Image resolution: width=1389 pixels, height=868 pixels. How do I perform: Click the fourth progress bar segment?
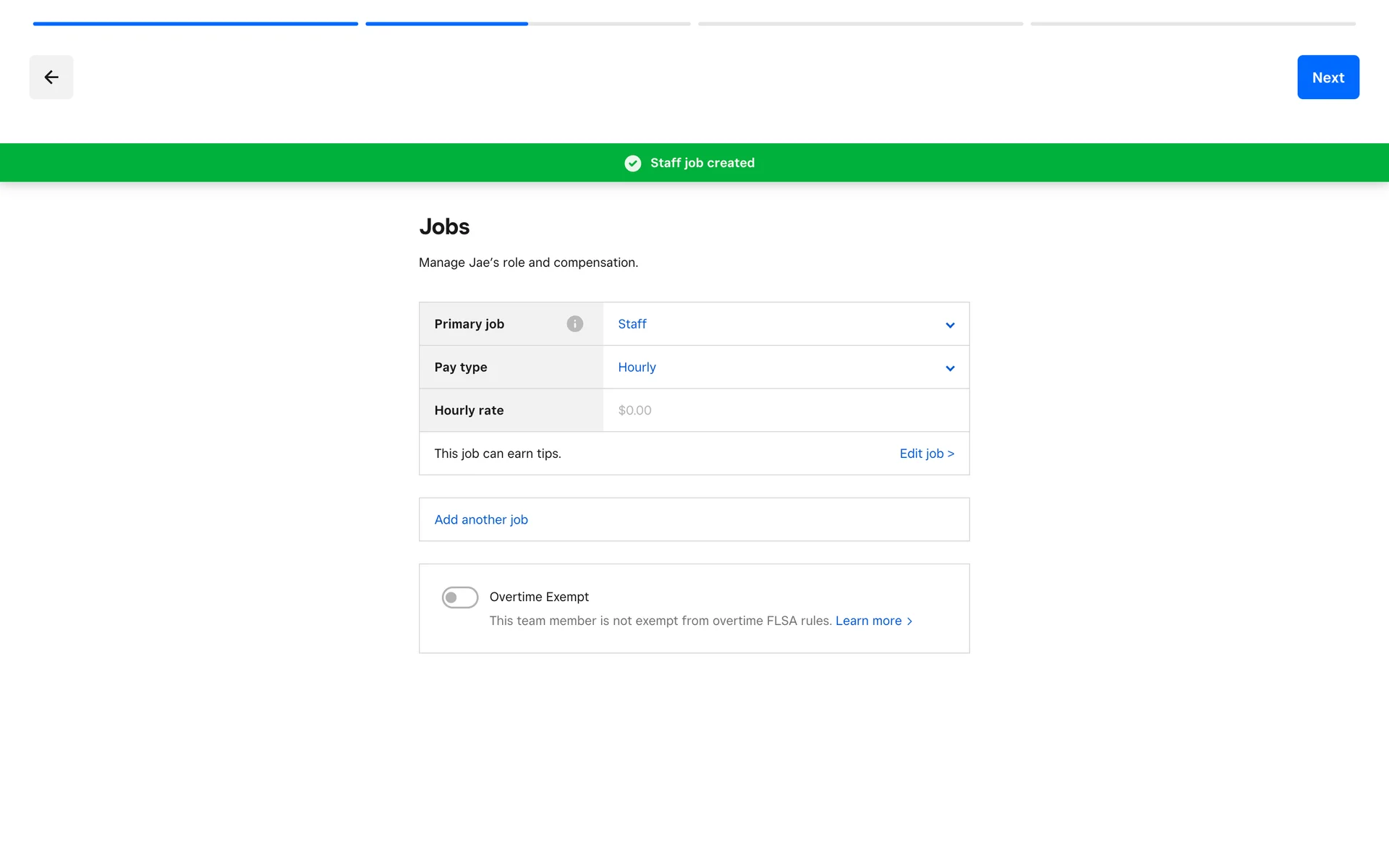pyautogui.click(x=1193, y=24)
